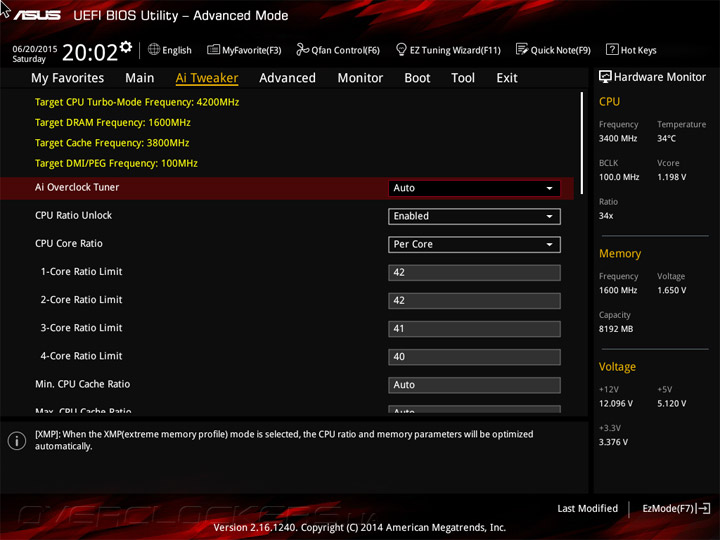Select the Ai Tweaker tab

coord(207,78)
